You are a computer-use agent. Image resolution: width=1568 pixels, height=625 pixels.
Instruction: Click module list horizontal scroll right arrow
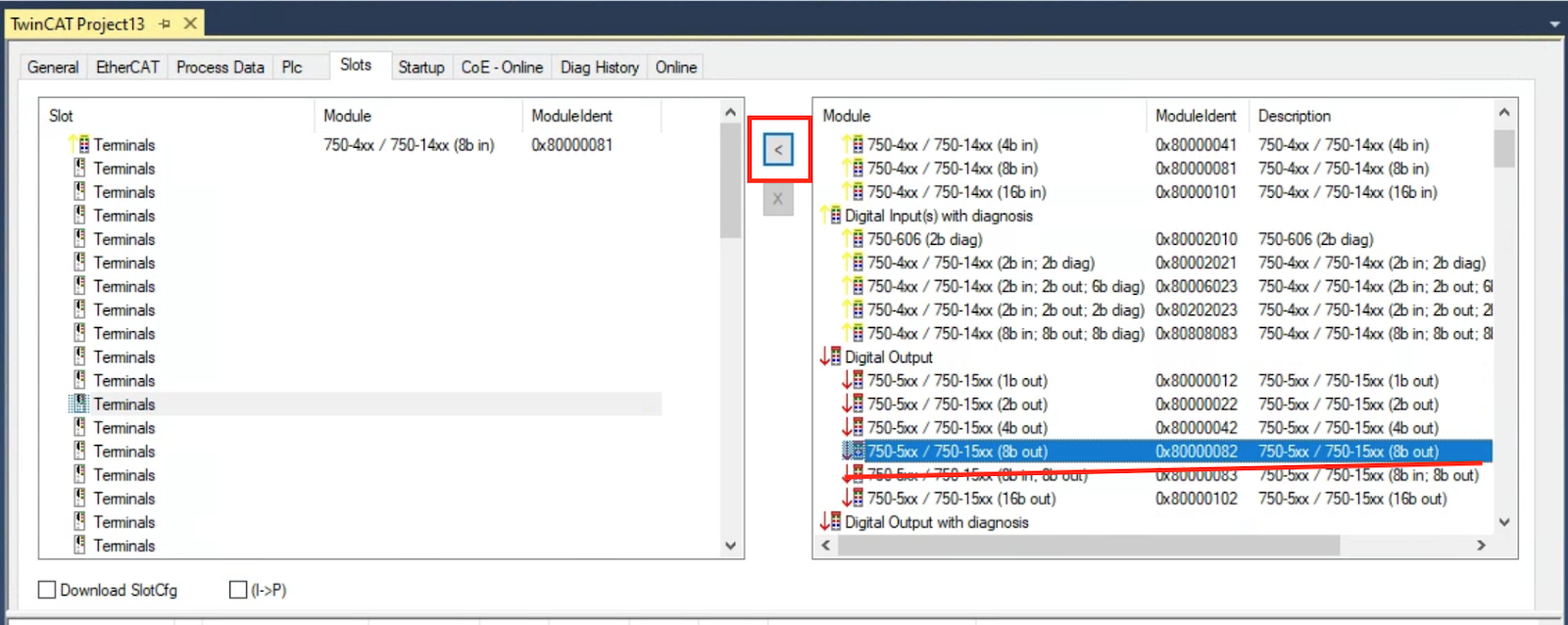(1481, 546)
